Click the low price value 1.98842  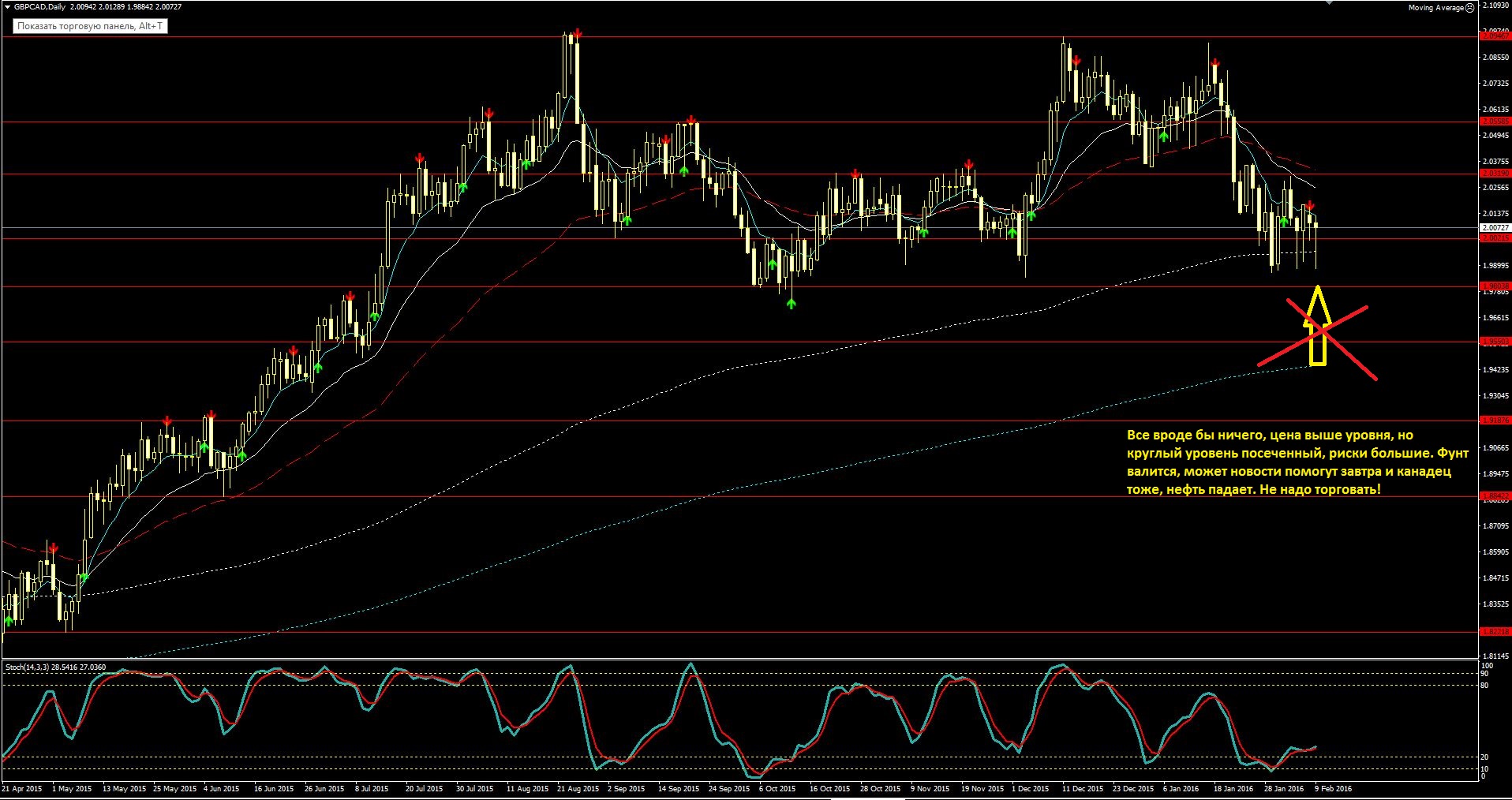(140, 7)
